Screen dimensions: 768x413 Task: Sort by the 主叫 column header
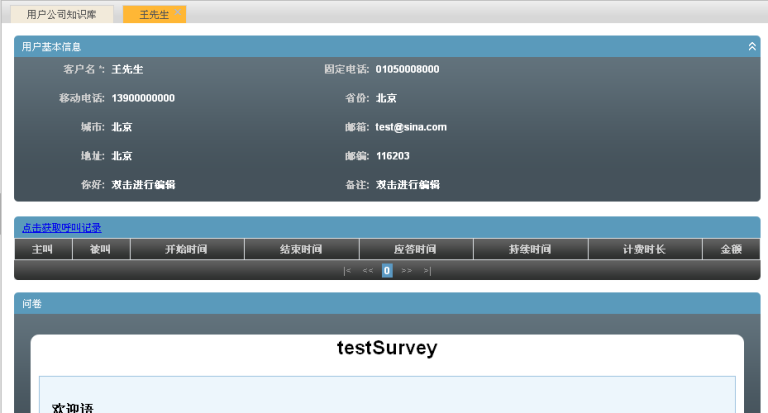(43, 249)
